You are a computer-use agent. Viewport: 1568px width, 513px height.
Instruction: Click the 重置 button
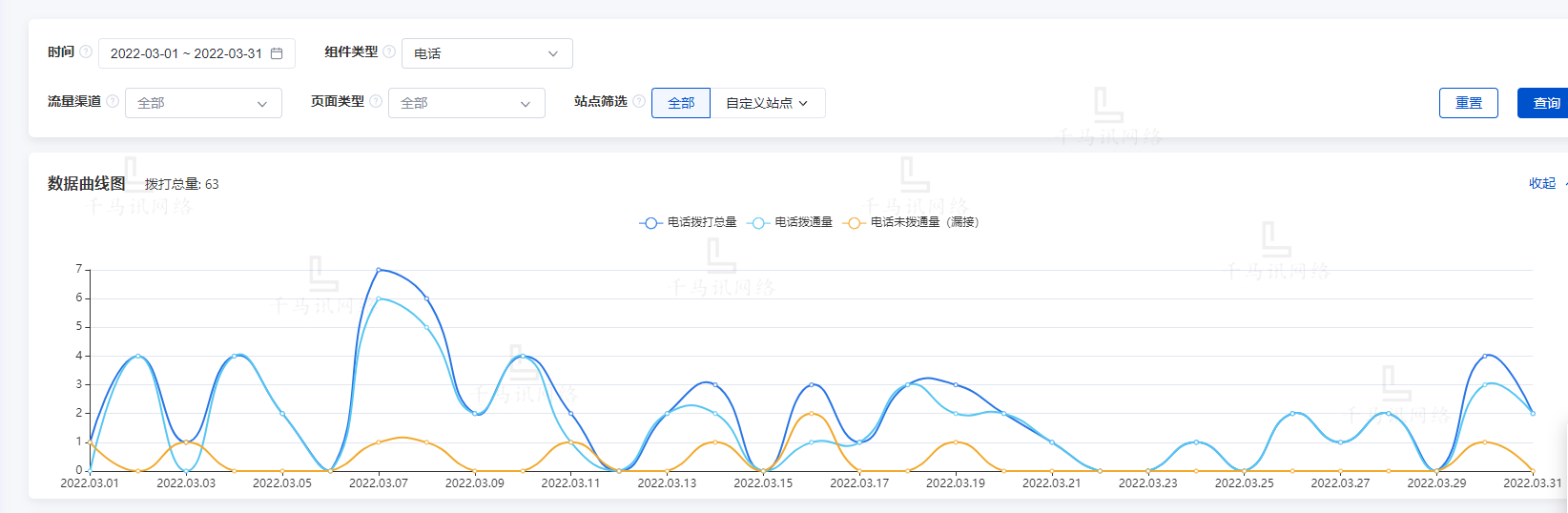pyautogui.click(x=1468, y=103)
